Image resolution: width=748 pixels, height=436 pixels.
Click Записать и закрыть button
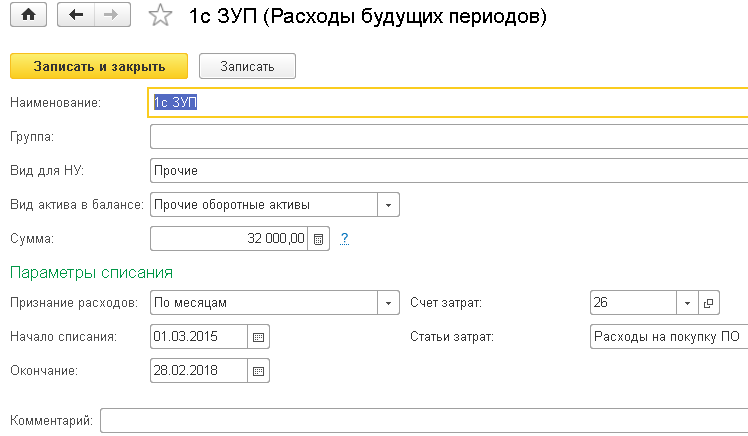pos(99,66)
